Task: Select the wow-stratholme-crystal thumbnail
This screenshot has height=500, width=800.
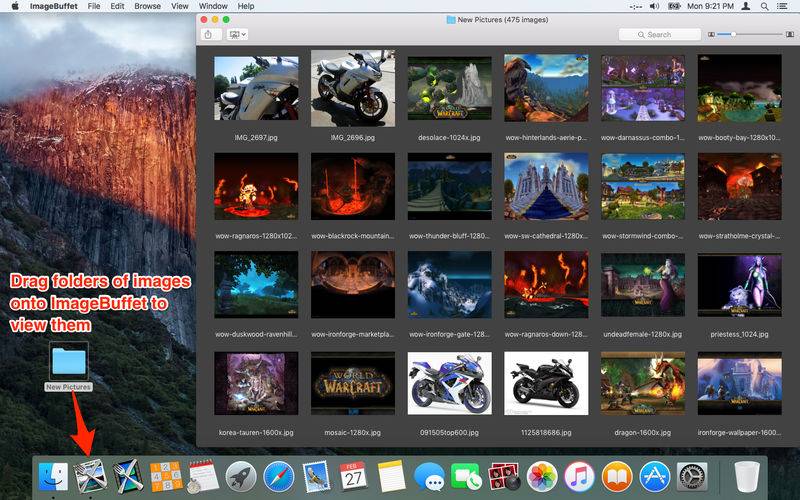Action: [x=739, y=187]
